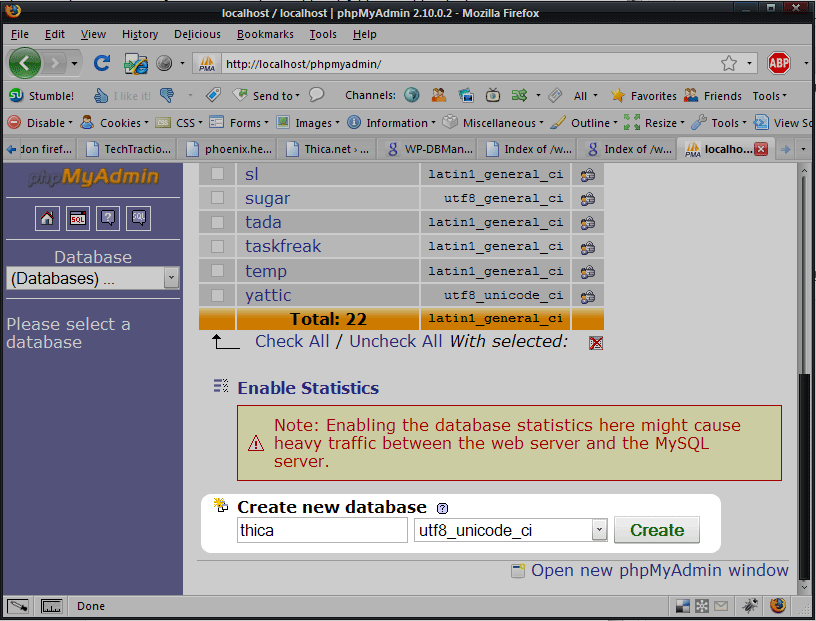Viewport: 816px width, 621px height.
Task: Switch to the WP-DBMan... tab
Action: 429,149
